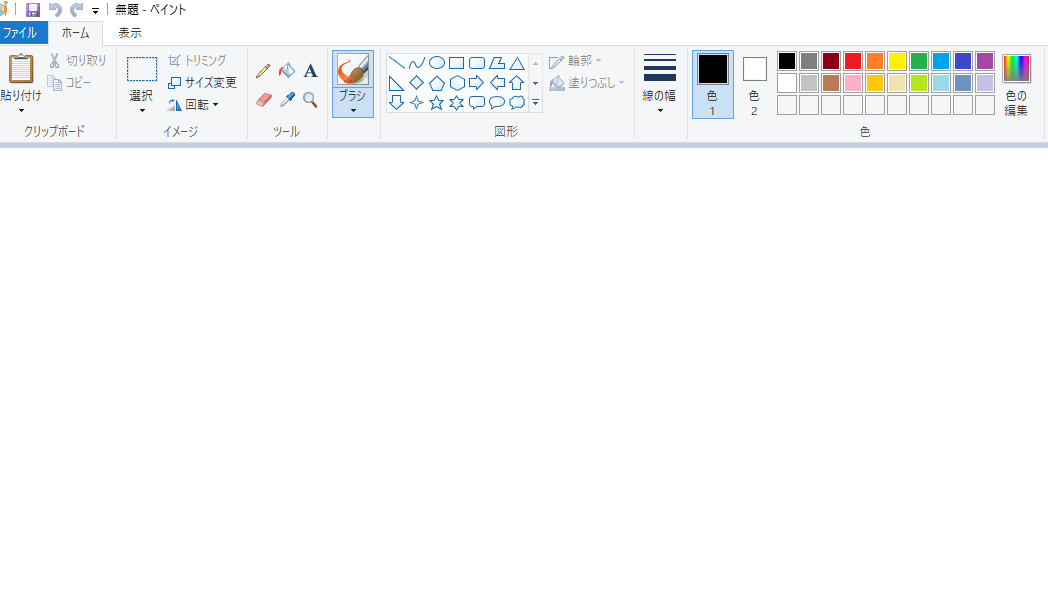The image size is (1048, 611).
Task: Choose the Hexagon shape
Action: (456, 83)
